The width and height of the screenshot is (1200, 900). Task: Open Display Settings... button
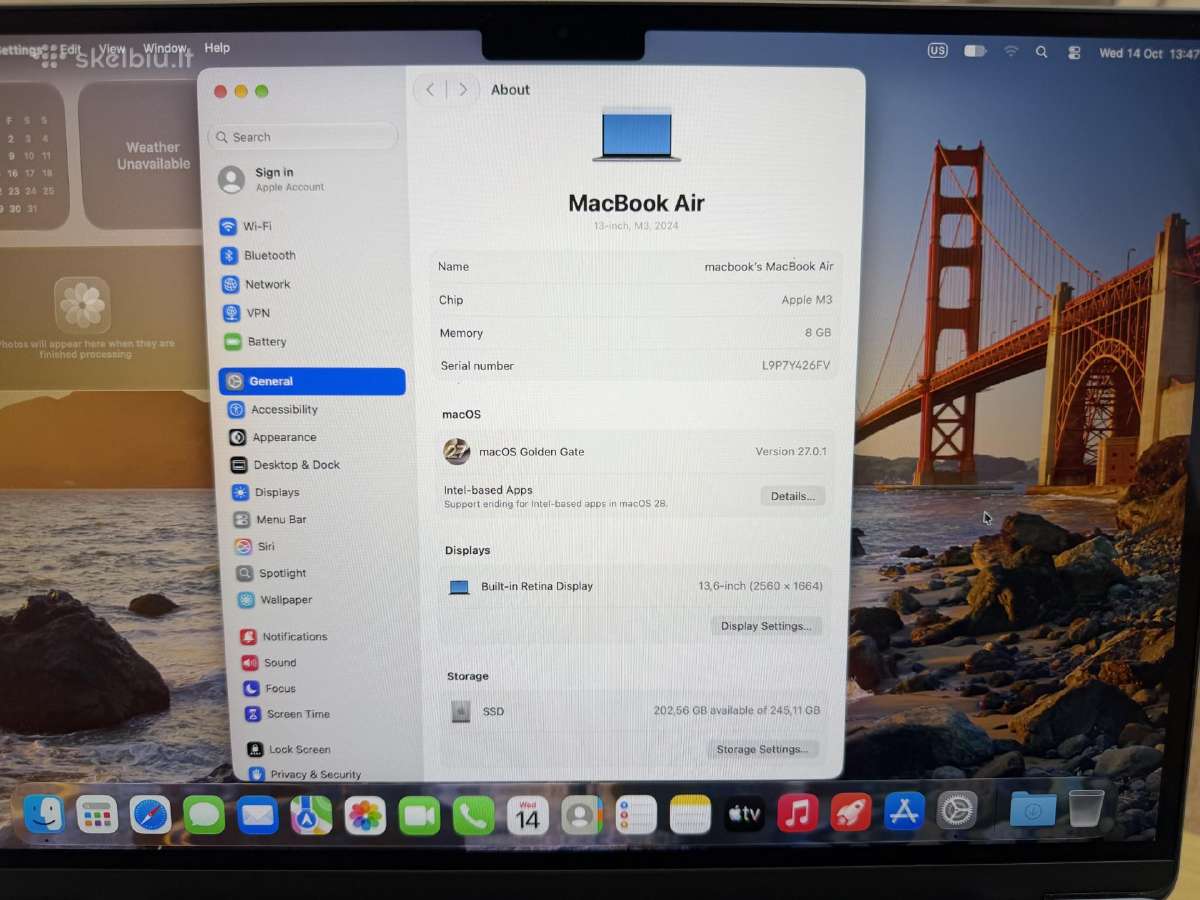(x=767, y=626)
